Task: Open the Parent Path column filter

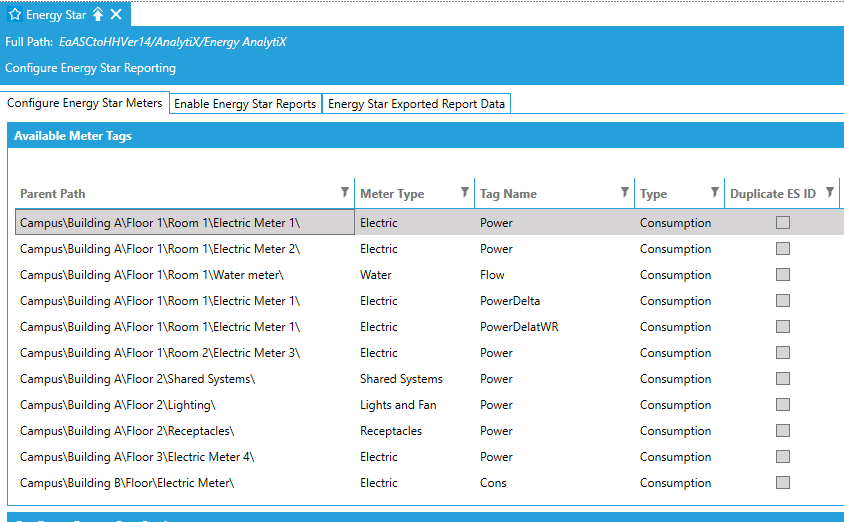Action: [x=345, y=192]
